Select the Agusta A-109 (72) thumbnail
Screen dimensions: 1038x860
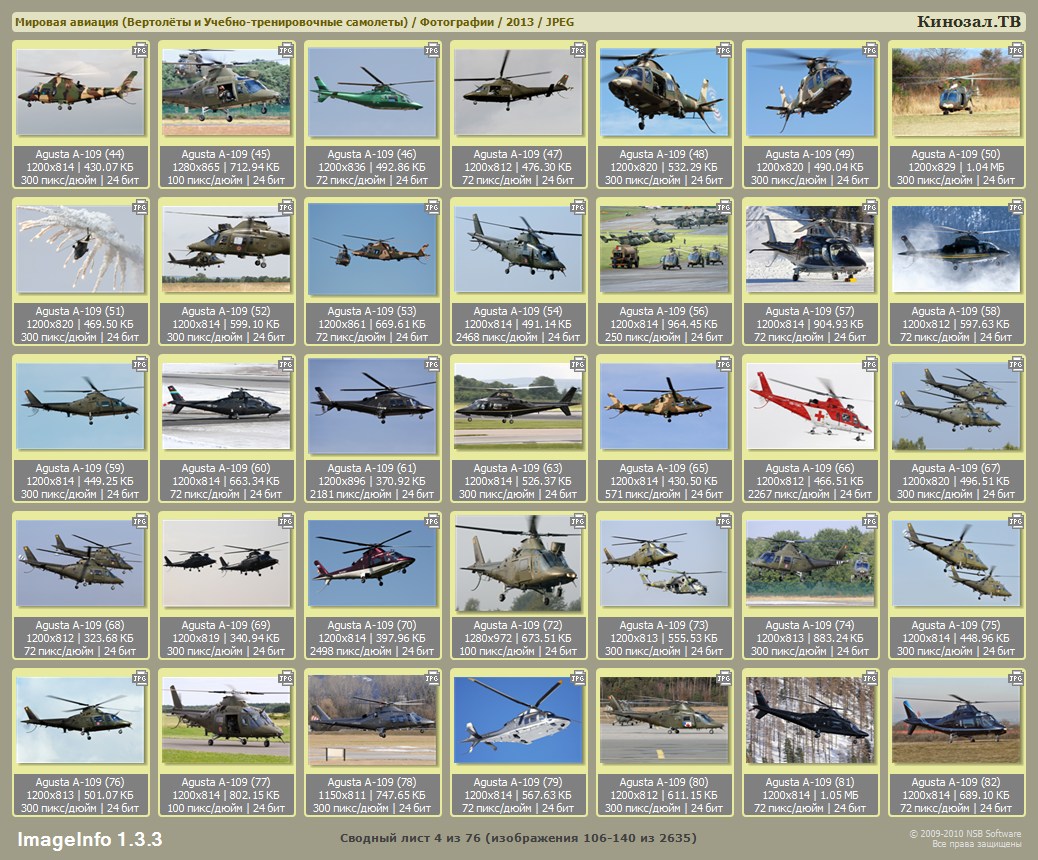tap(518, 563)
